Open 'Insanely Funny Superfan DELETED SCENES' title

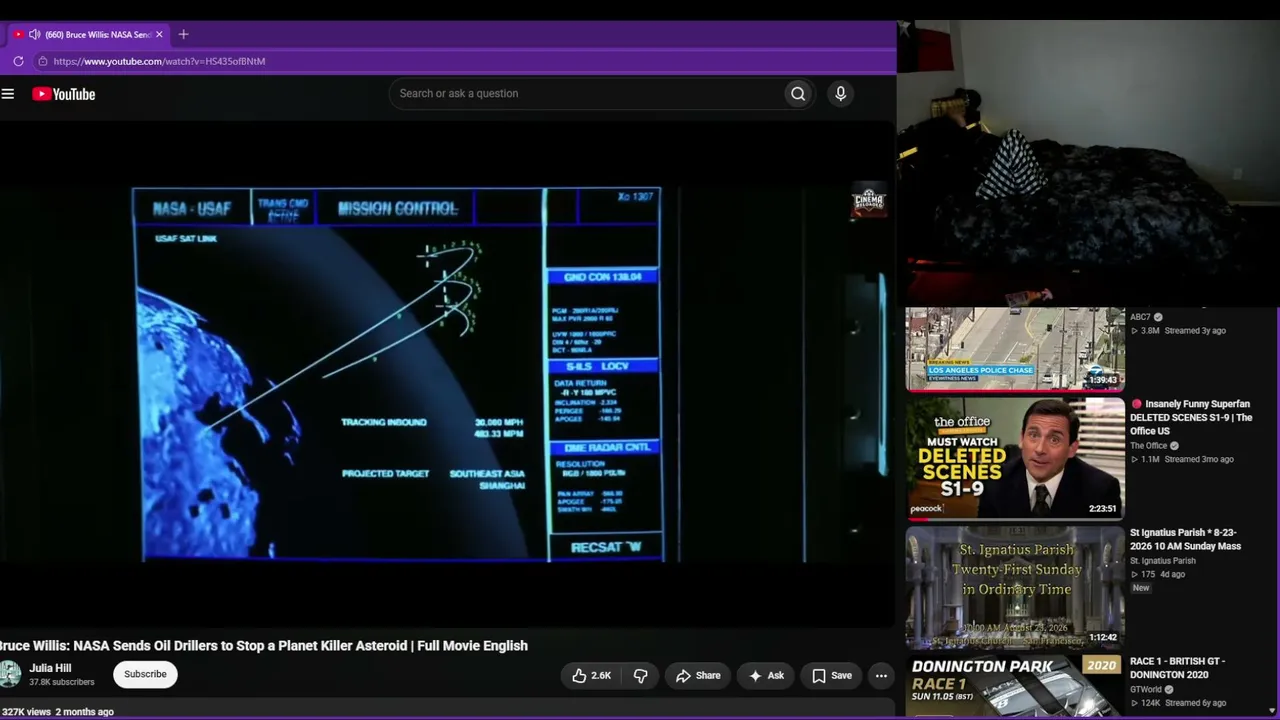pyautogui.click(x=1191, y=417)
